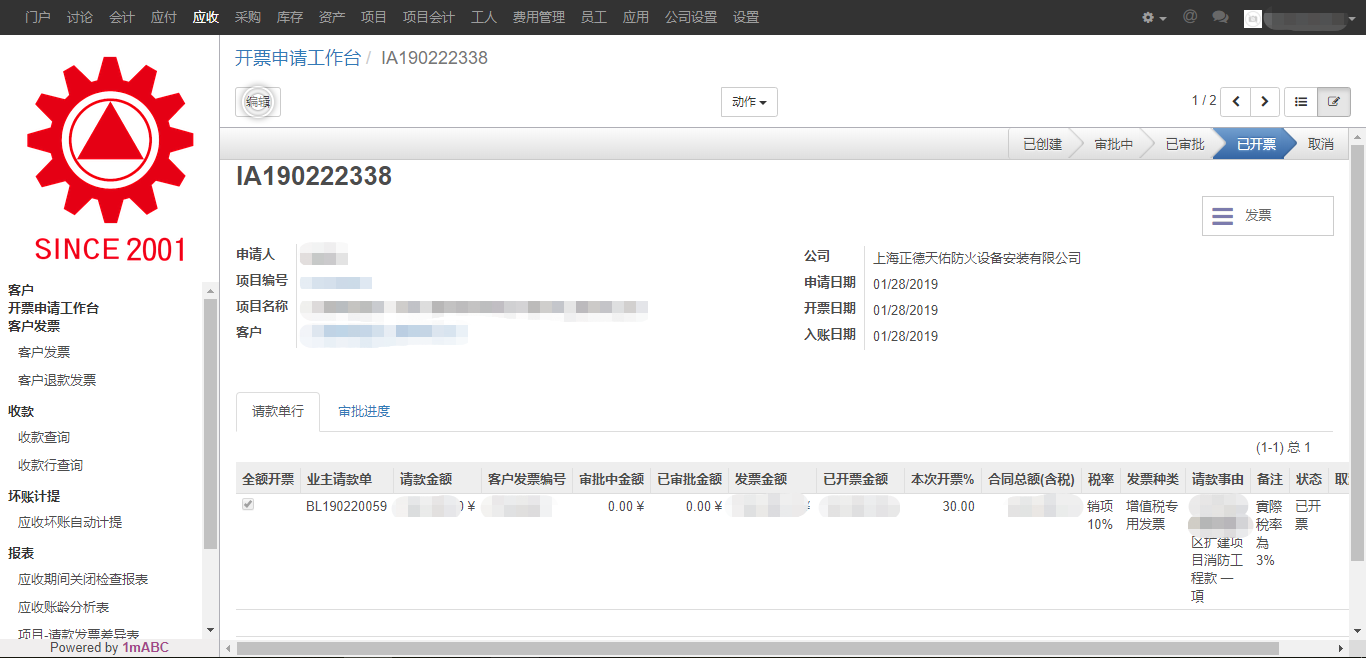Open the 应付 top menu
This screenshot has height=658, width=1366.
164,17
